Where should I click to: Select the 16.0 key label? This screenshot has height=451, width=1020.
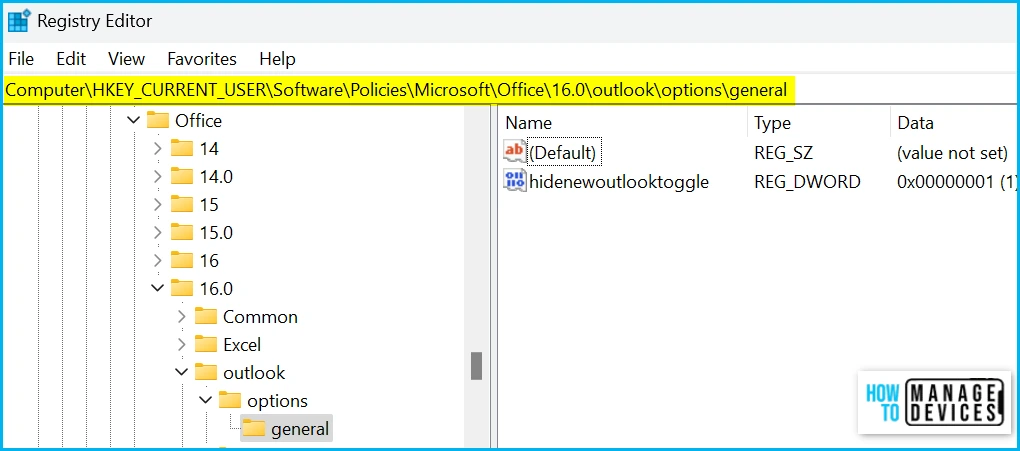tap(216, 289)
